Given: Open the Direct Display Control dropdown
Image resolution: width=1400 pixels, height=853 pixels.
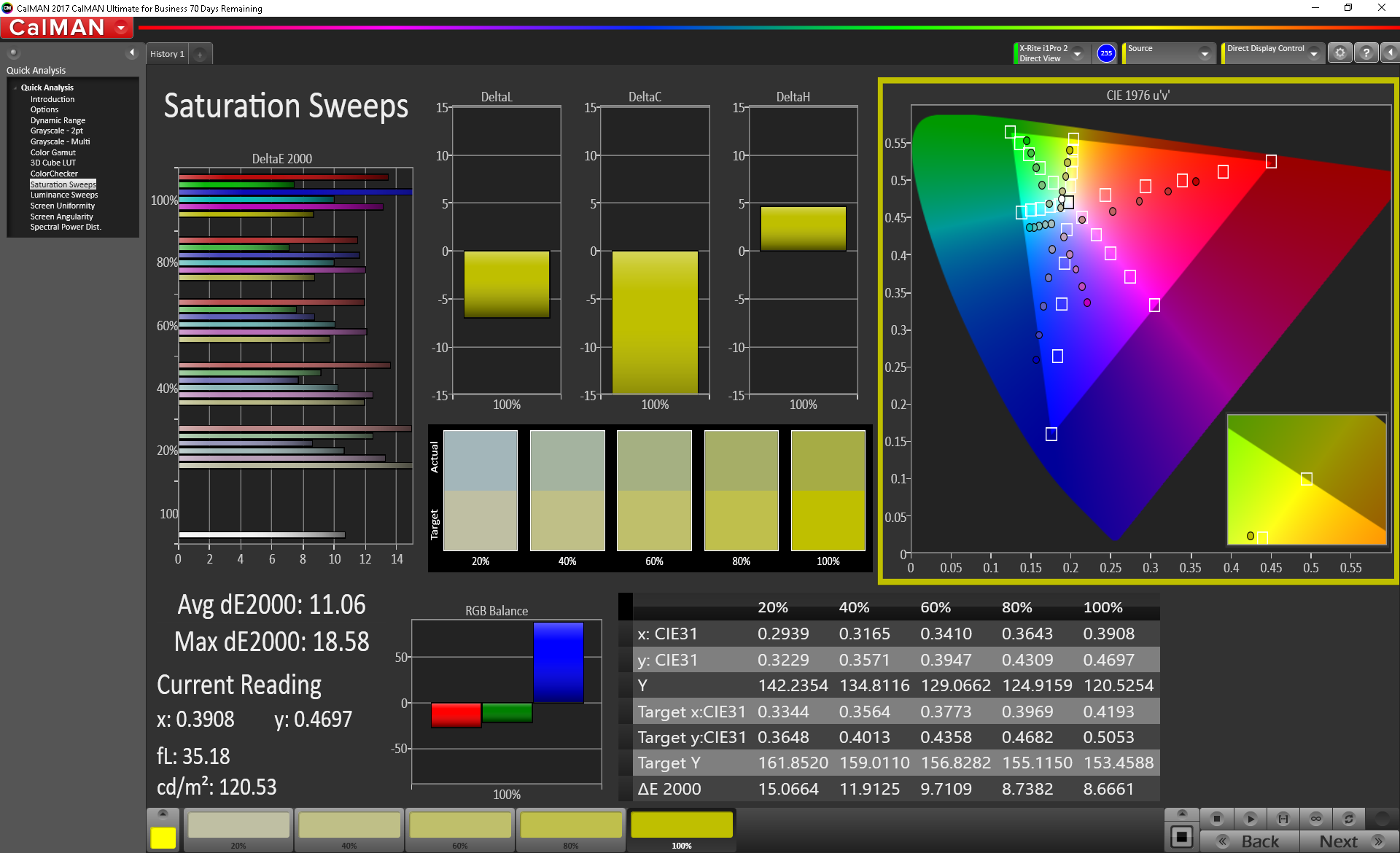Looking at the screenshot, I should coord(1313,54).
